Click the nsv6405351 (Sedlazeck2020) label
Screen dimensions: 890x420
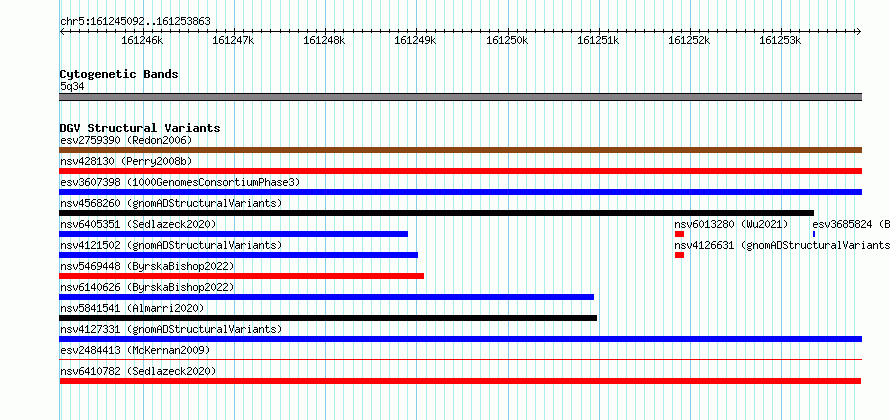pos(138,224)
